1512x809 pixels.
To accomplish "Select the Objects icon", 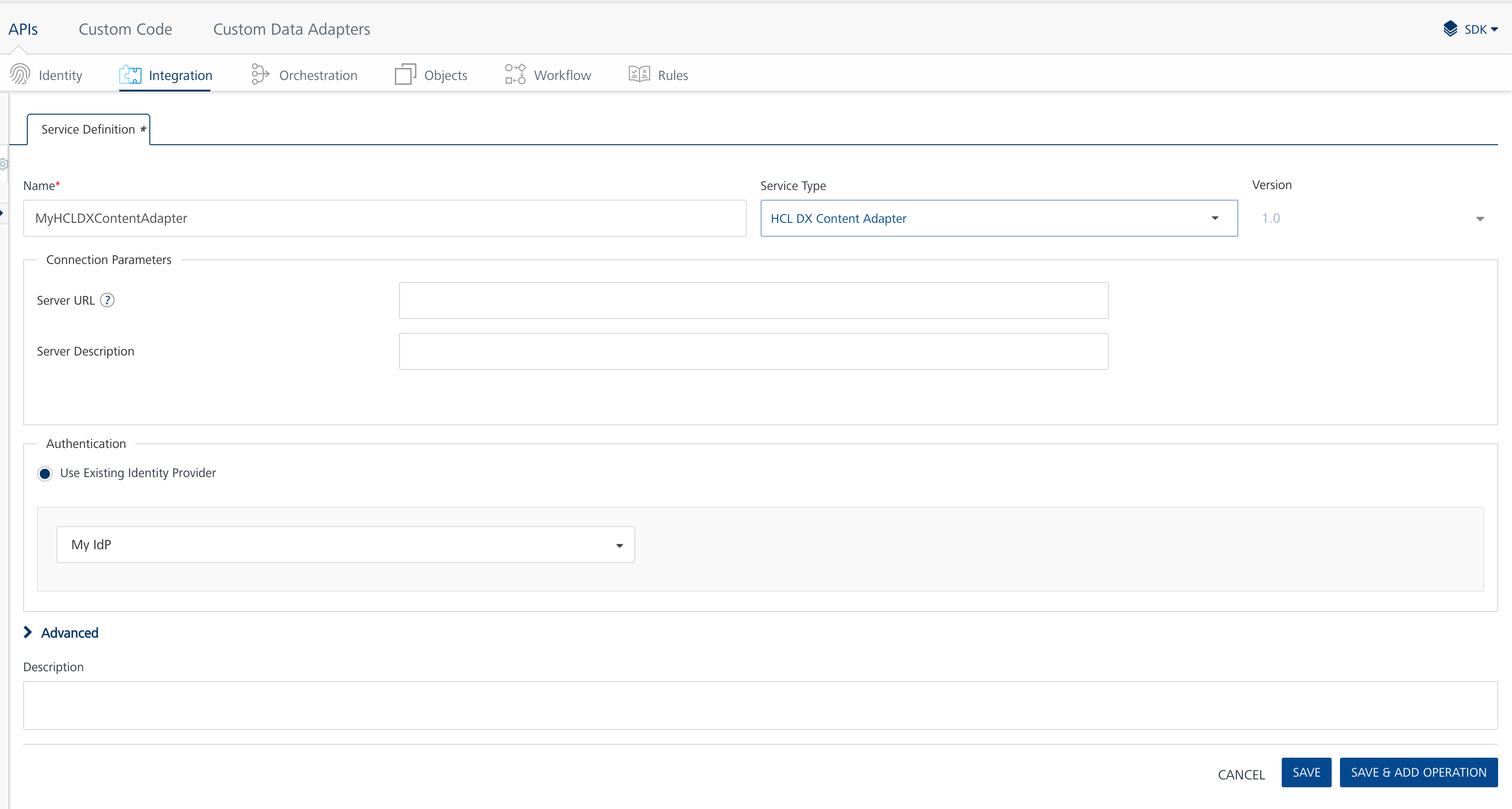I will click(x=404, y=74).
